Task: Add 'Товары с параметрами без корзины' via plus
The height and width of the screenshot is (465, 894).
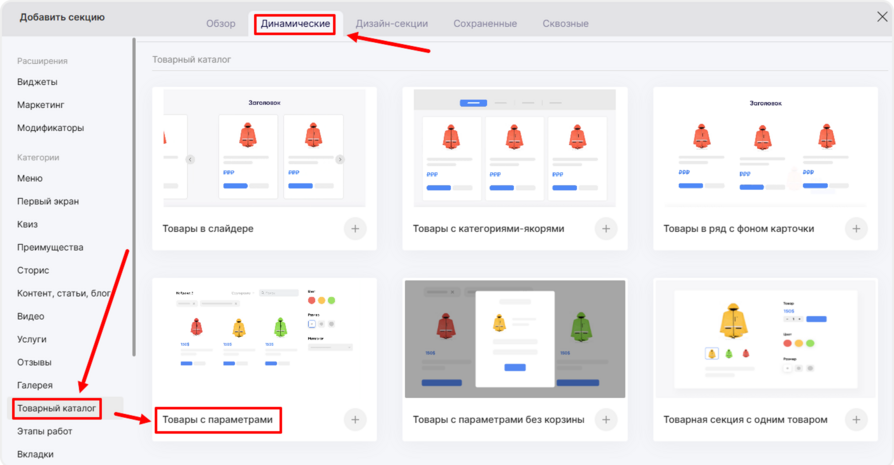Action: (605, 420)
